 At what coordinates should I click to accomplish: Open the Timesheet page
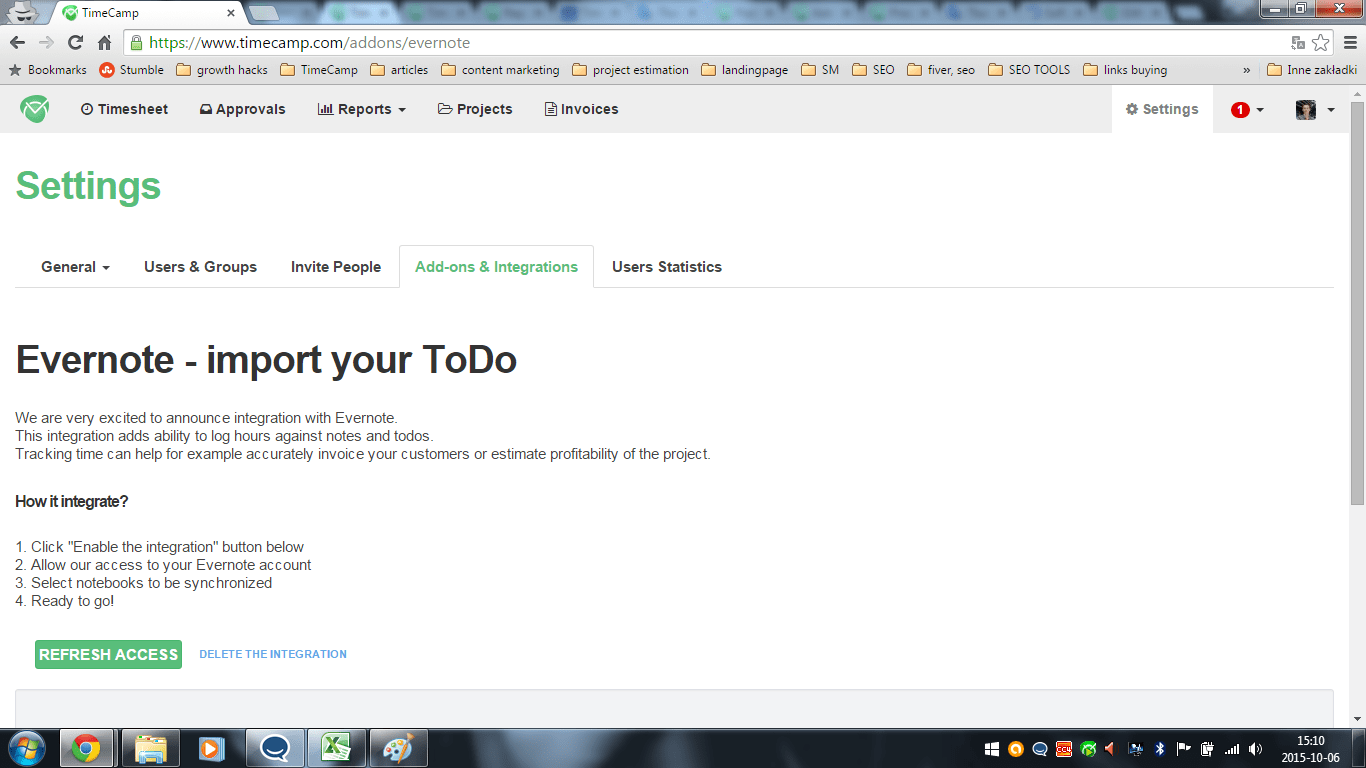124,109
